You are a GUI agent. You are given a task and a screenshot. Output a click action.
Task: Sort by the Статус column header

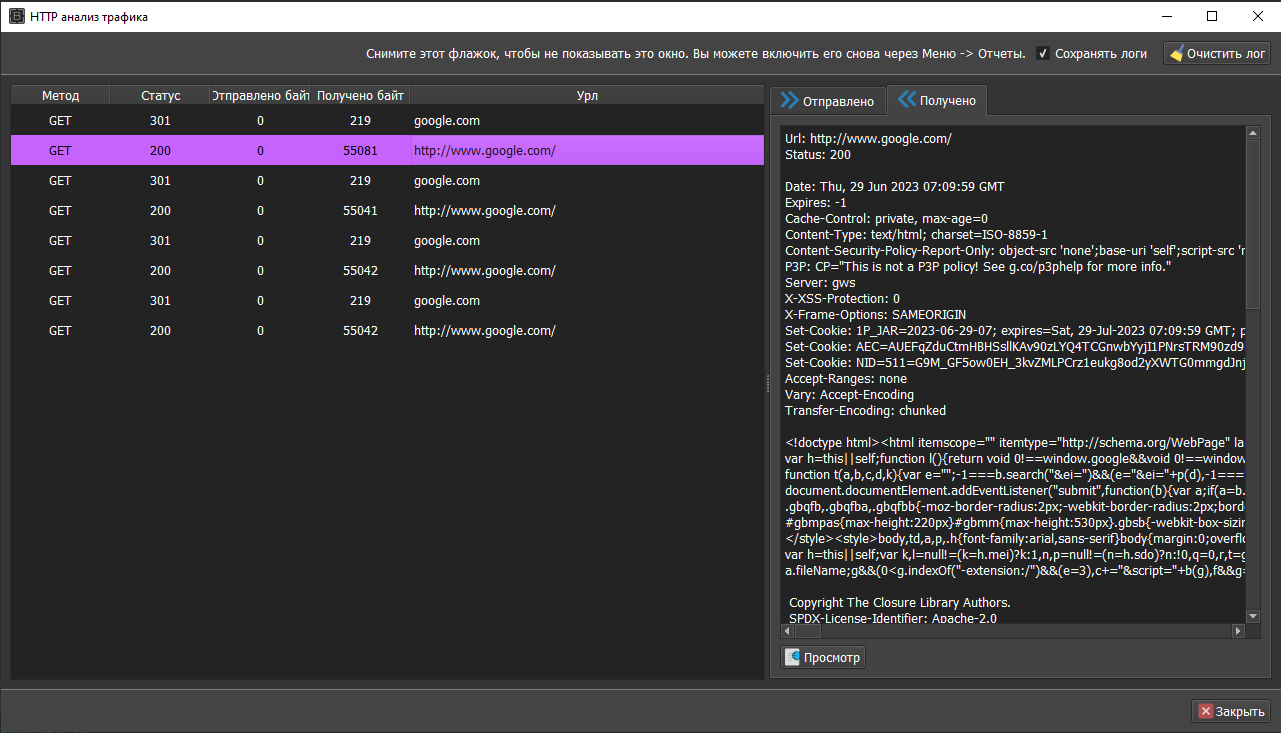coord(160,96)
